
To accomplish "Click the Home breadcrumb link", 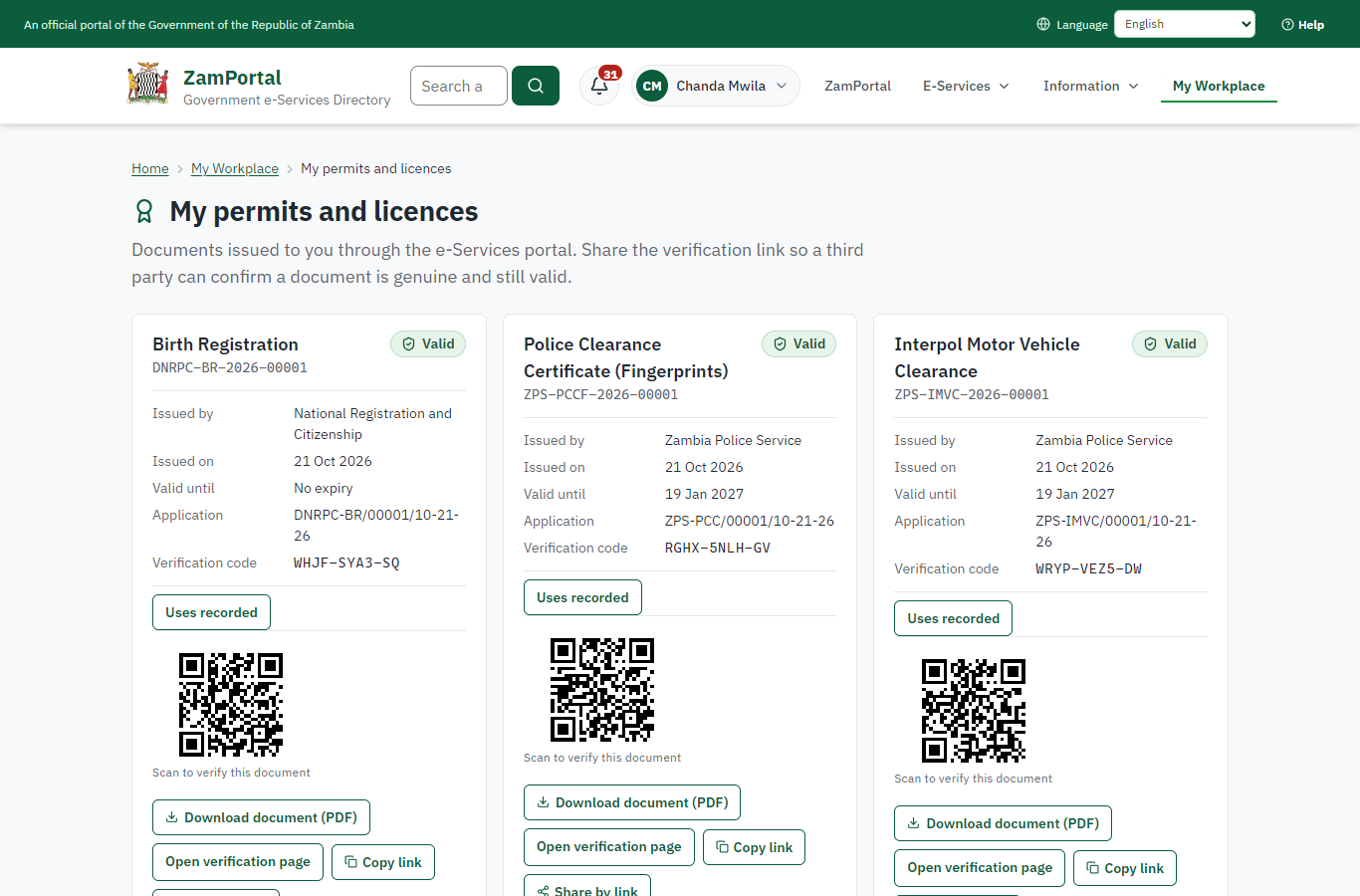I will 150,168.
